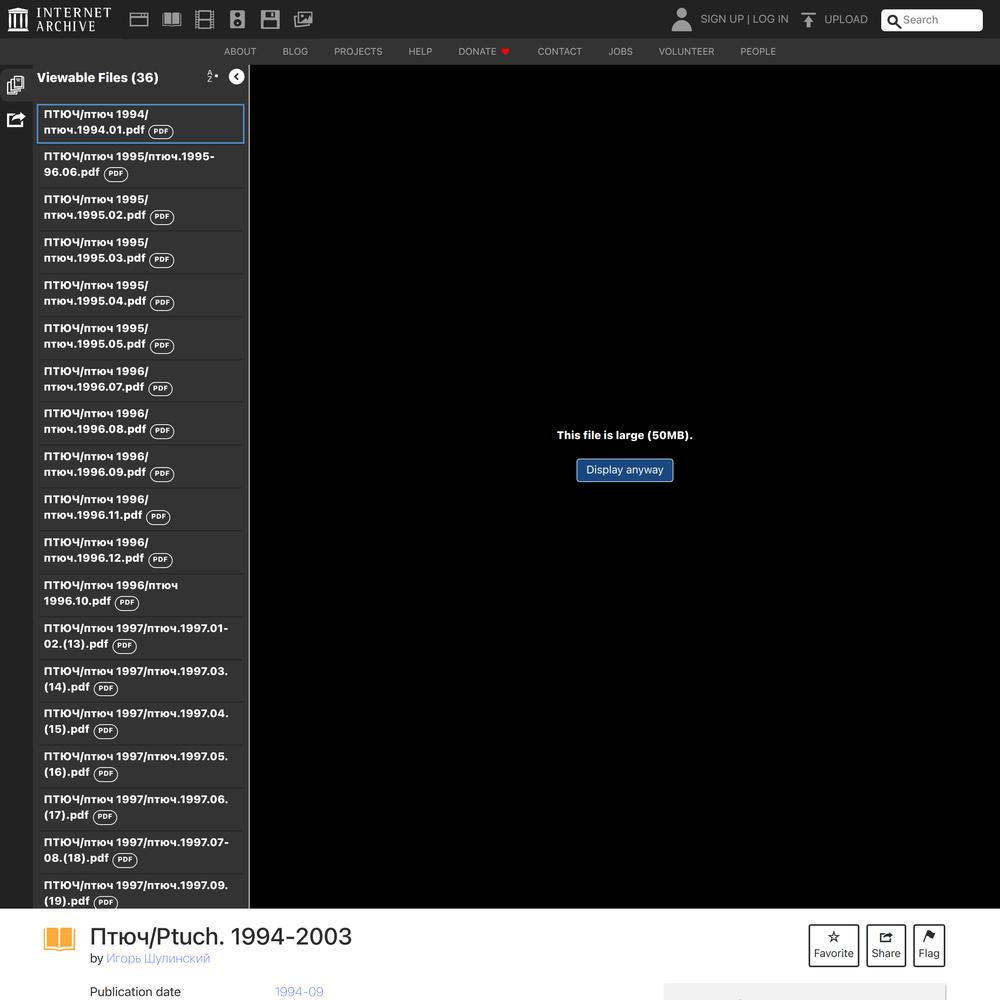1000x1000 pixels.
Task: Open the Software floppy disk icon
Action: (x=270, y=19)
